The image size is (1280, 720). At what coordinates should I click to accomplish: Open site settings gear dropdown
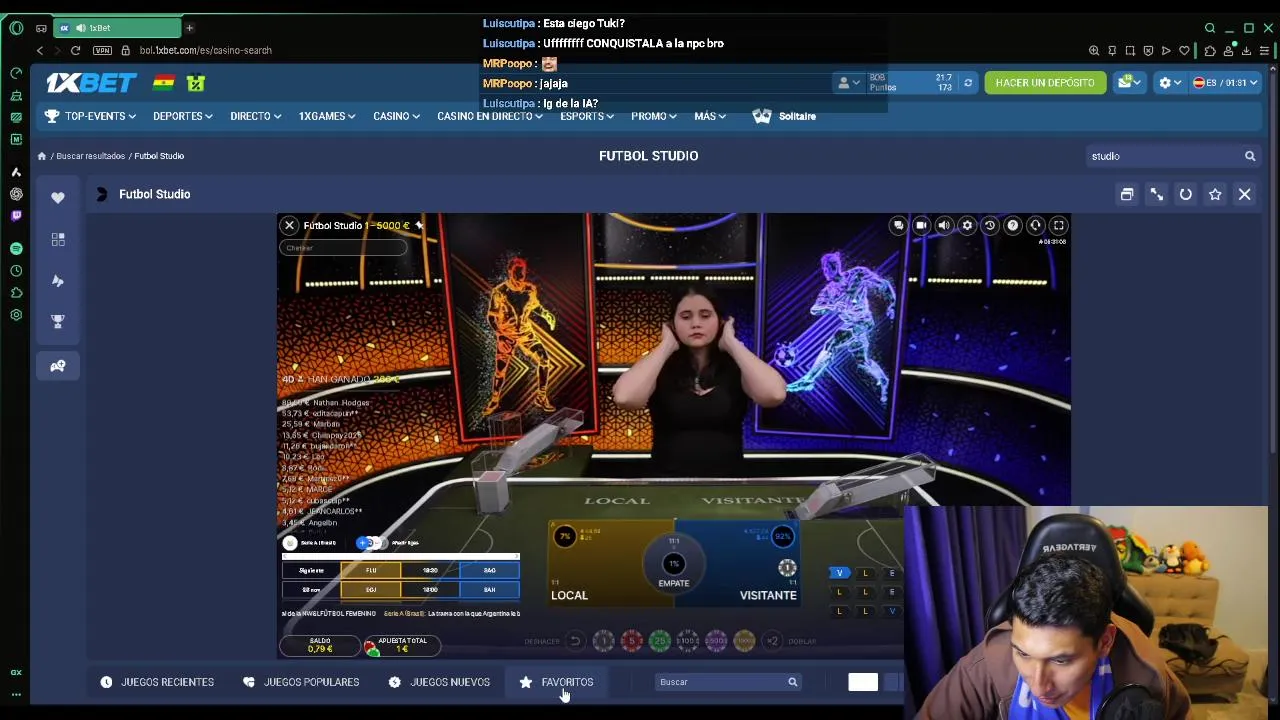point(1170,83)
